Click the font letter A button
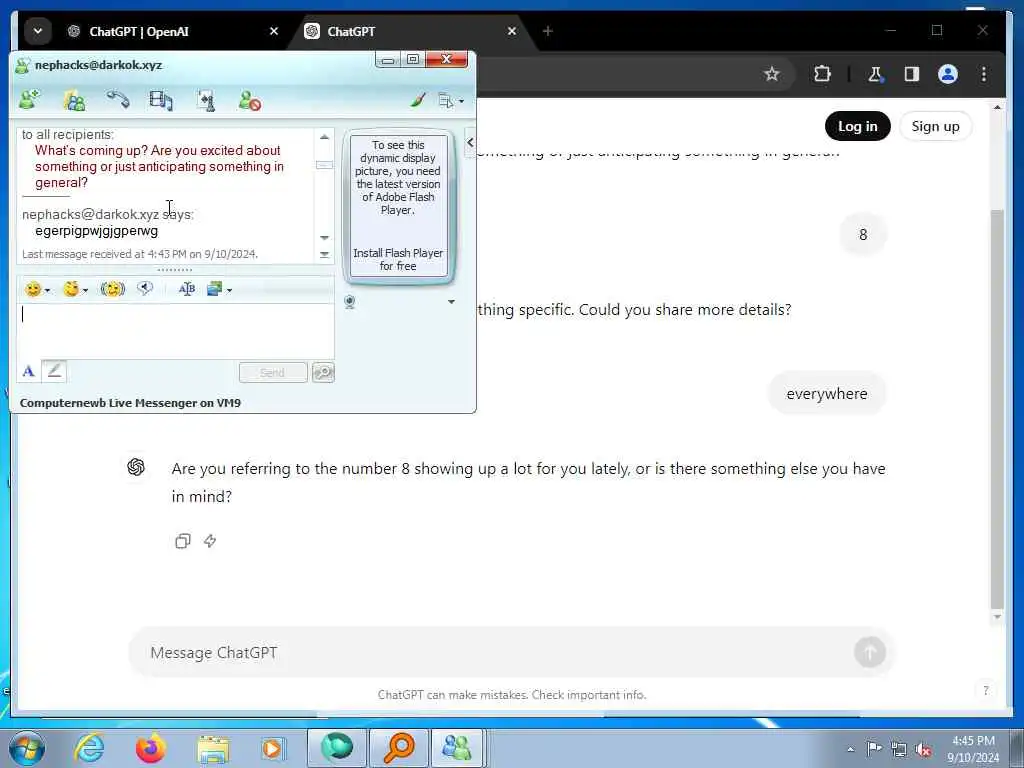 pos(28,372)
